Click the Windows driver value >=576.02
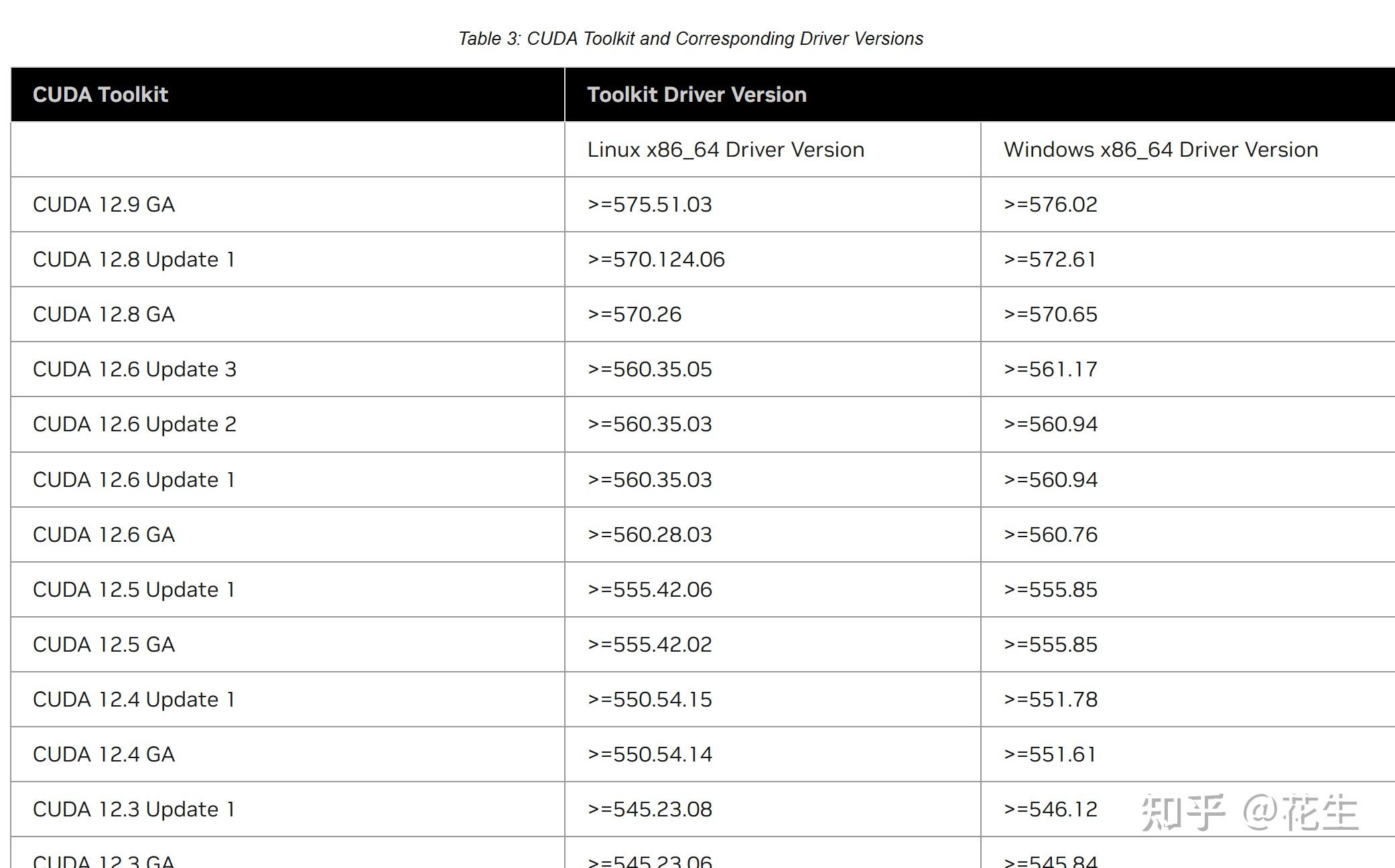Image resolution: width=1395 pixels, height=868 pixels. point(1050,204)
